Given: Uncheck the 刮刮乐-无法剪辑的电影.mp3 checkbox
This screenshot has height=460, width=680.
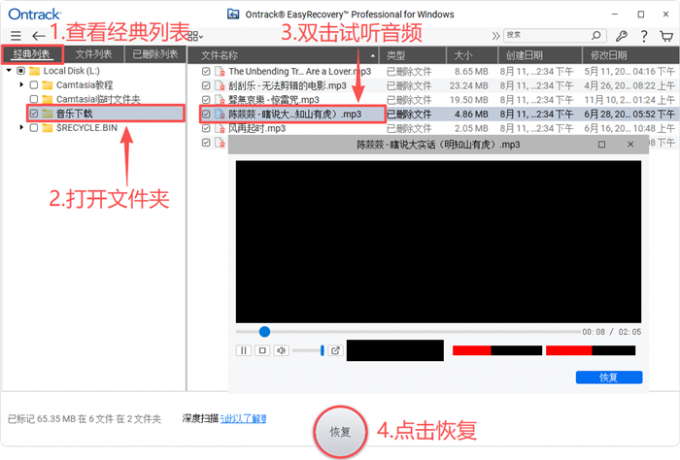Looking at the screenshot, I should click(206, 86).
